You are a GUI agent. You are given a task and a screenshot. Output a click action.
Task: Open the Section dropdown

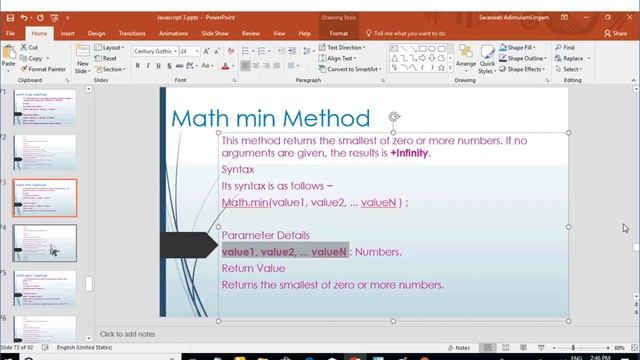111,69
